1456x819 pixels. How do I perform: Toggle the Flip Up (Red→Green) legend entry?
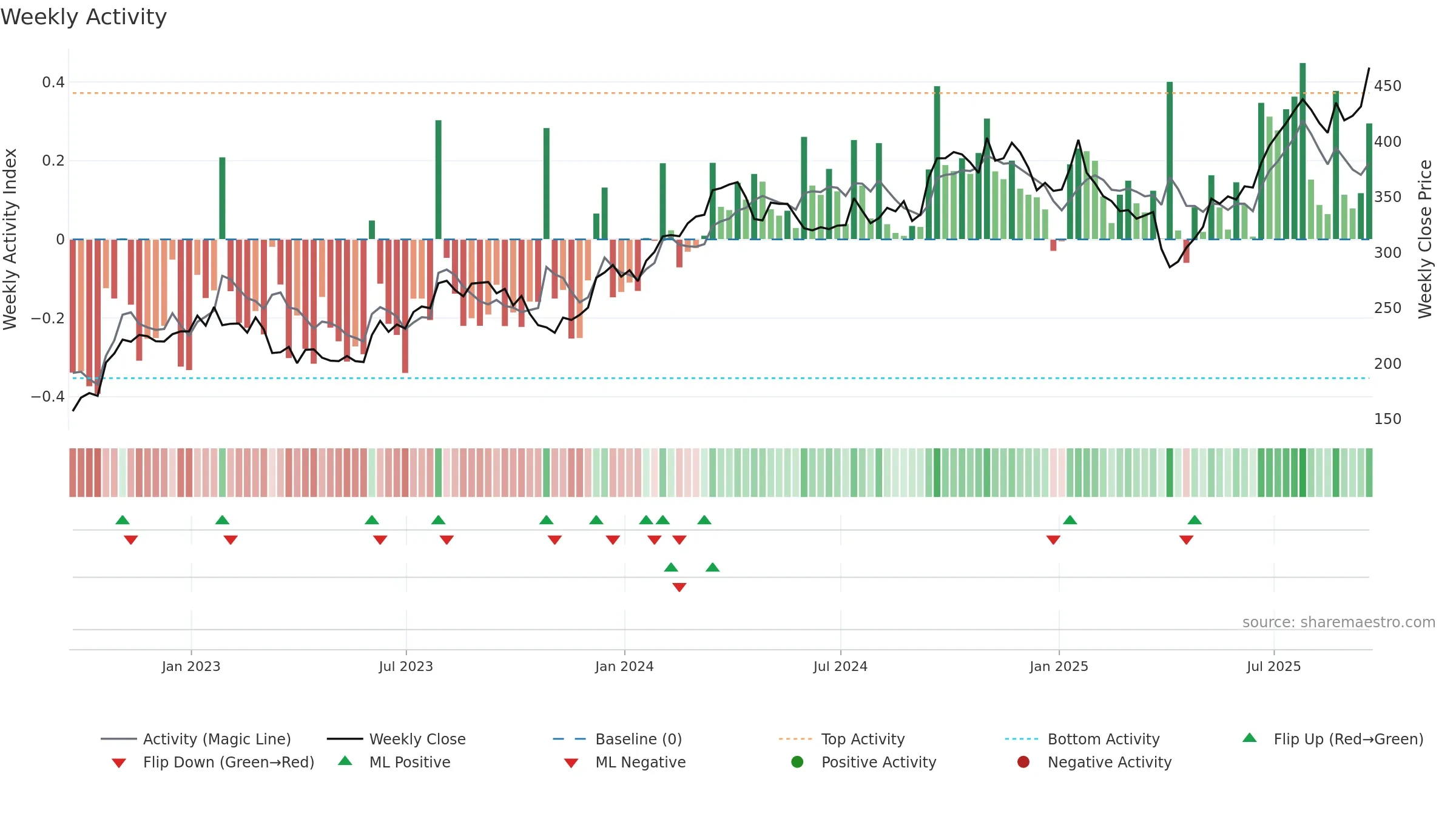click(1333, 739)
